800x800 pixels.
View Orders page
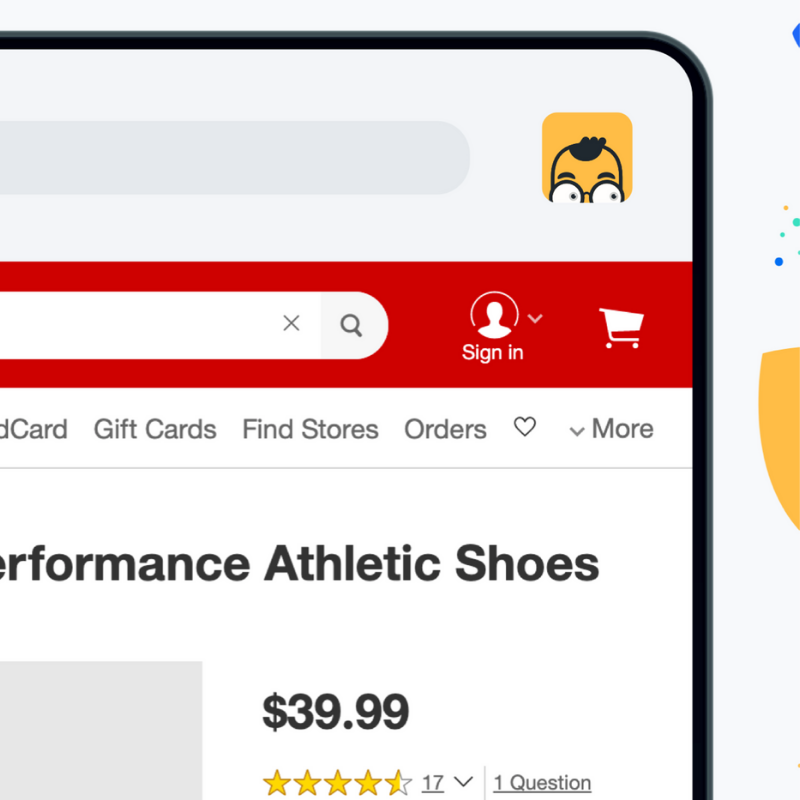[445, 429]
